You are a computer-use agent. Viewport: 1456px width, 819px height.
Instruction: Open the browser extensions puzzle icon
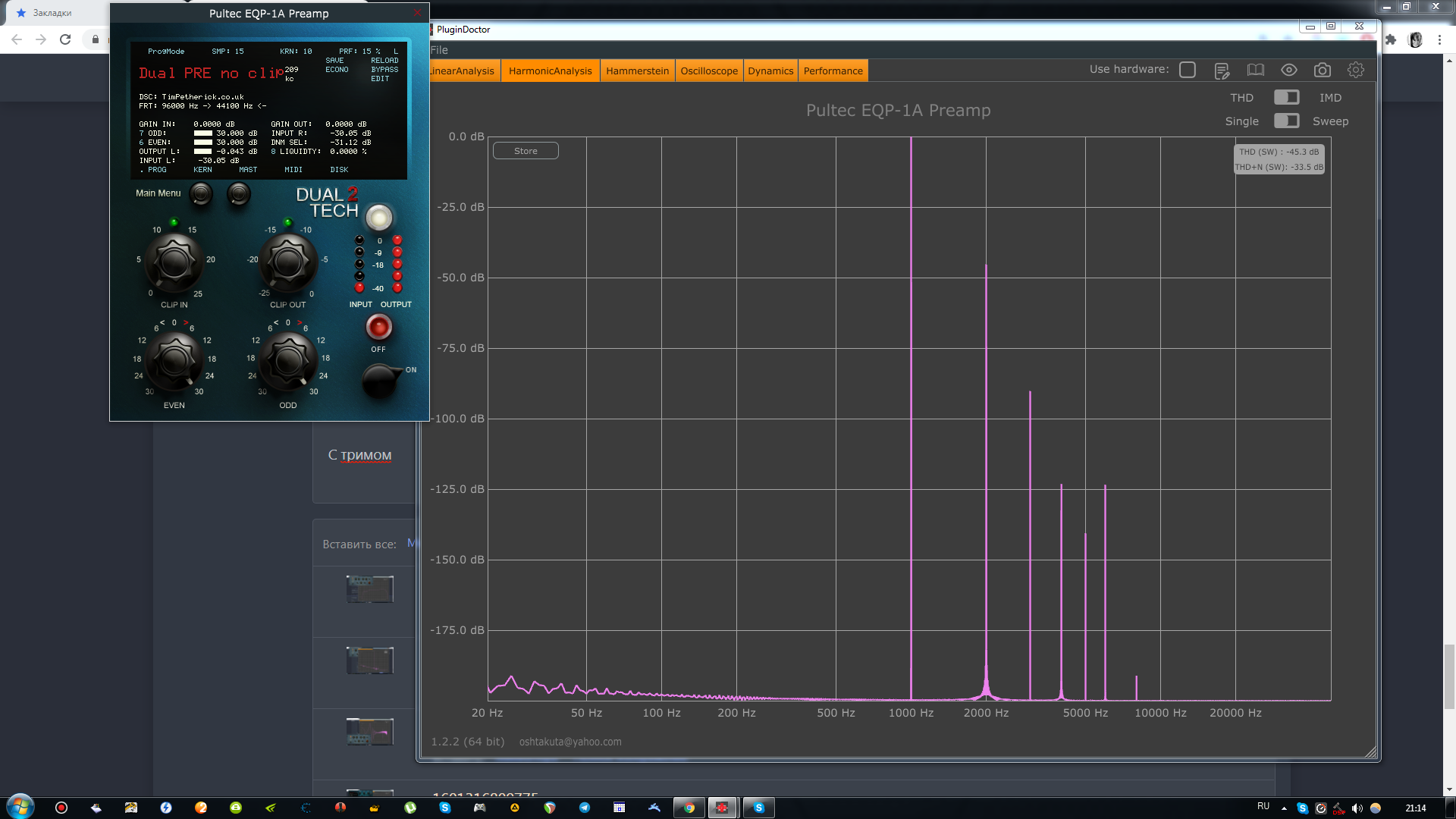1391,39
